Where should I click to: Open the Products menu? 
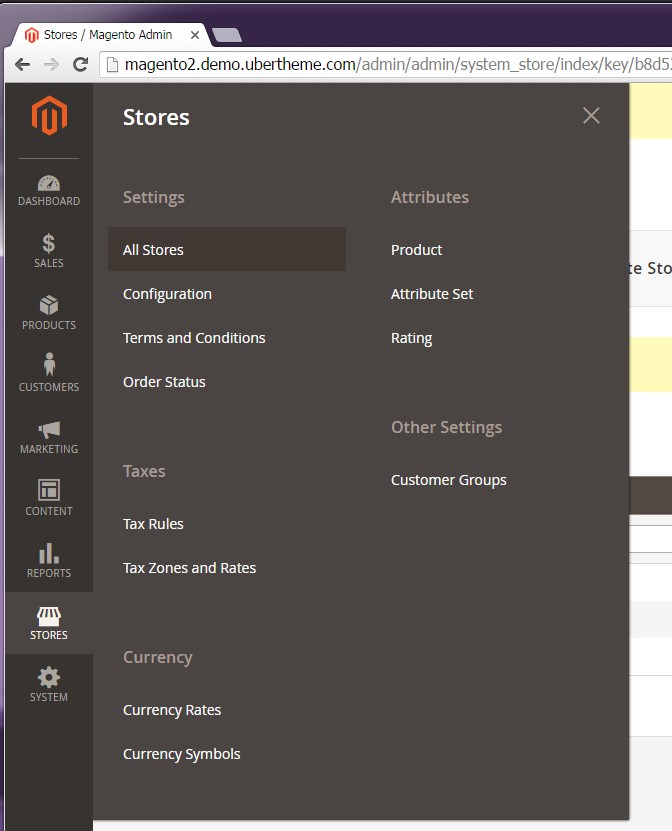coord(49,313)
